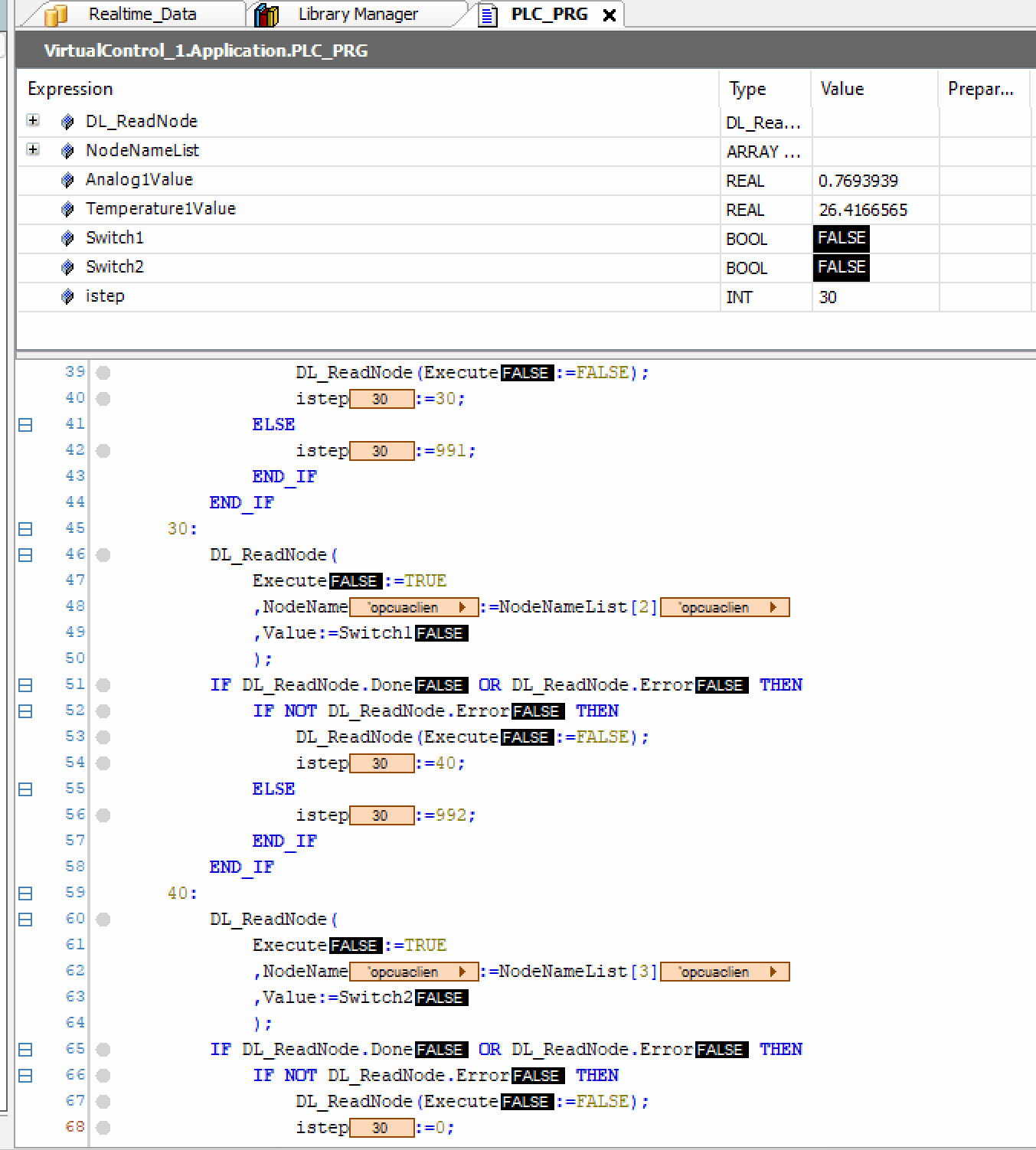Toggle breakpoint marker on line 68
The image size is (1036, 1150).
point(103,1128)
